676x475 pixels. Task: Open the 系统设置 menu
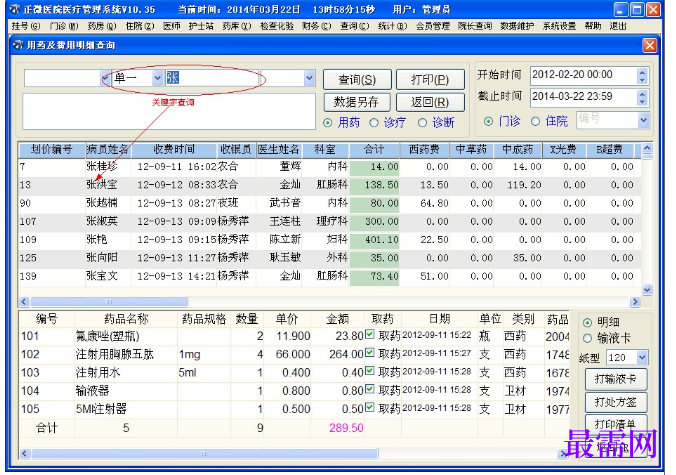click(x=559, y=26)
